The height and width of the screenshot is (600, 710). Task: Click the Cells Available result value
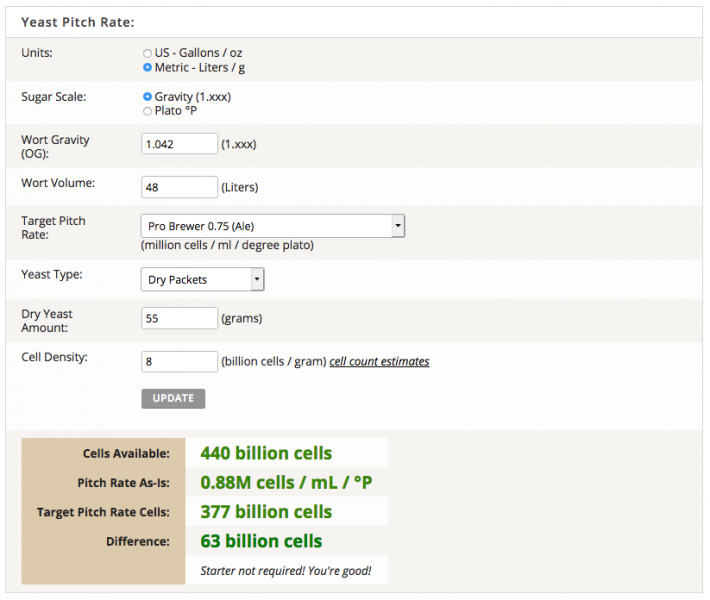click(x=266, y=453)
